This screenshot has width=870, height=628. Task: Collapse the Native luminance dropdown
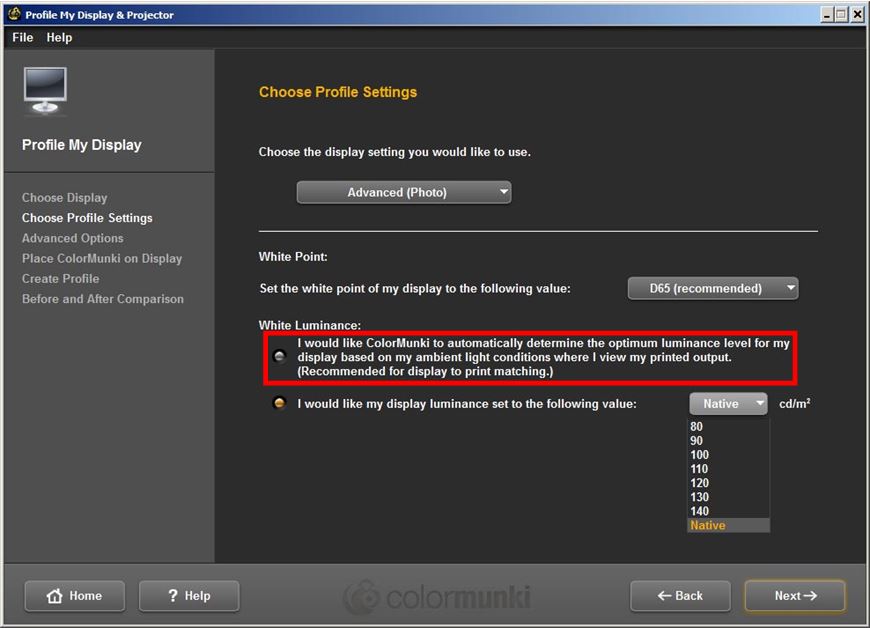[x=728, y=404]
